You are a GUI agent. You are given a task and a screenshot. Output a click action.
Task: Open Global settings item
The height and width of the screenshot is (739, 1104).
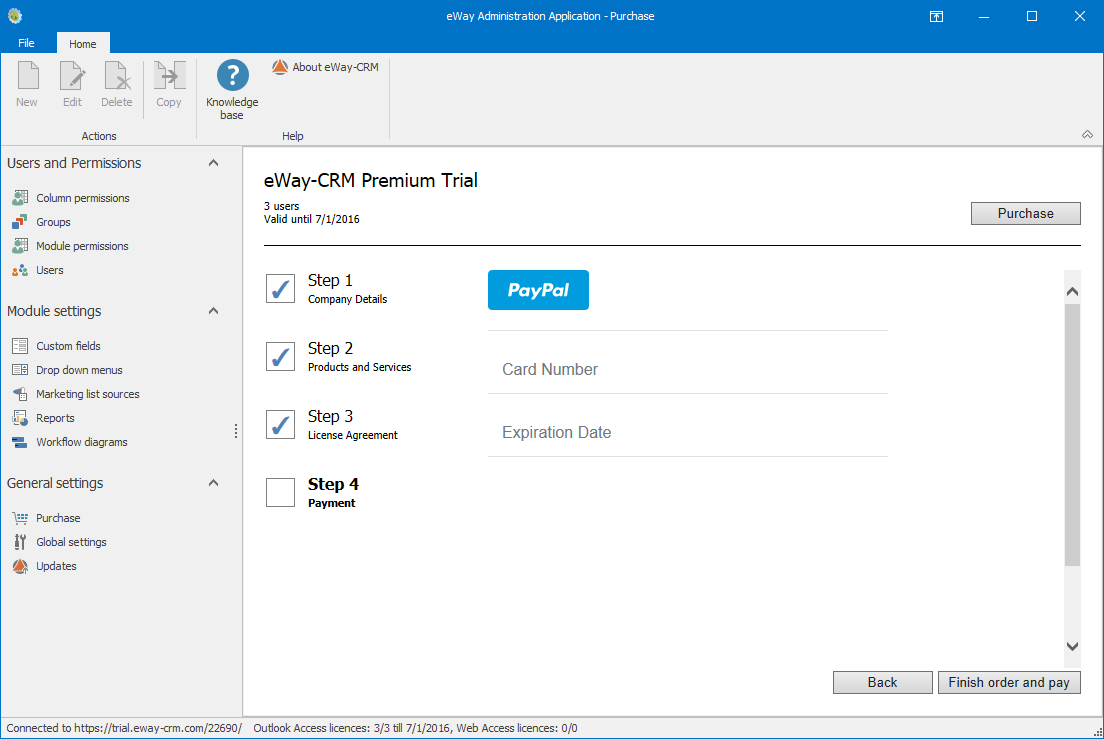tap(71, 542)
